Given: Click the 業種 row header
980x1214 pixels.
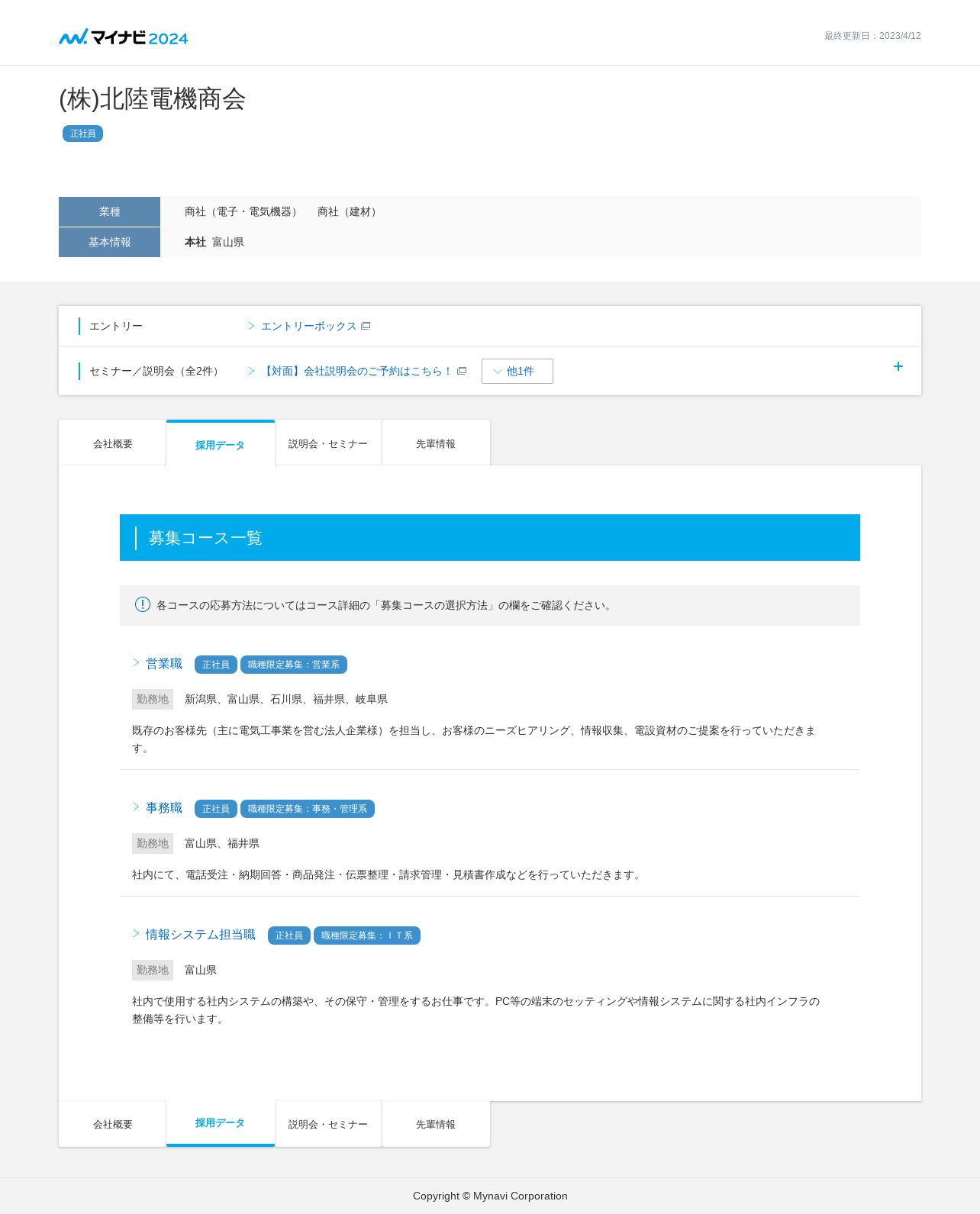Looking at the screenshot, I should (x=109, y=211).
